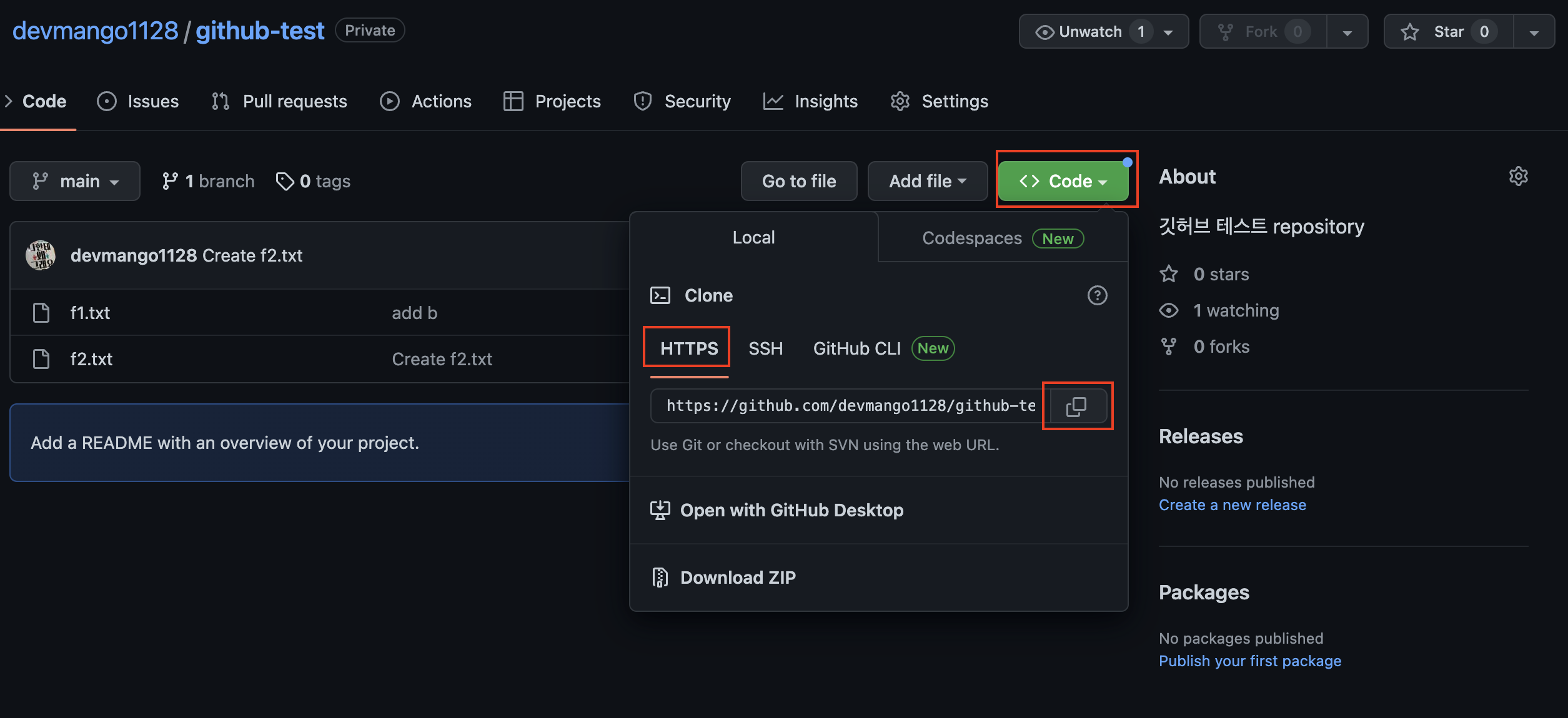View the 1 branch list

(209, 181)
